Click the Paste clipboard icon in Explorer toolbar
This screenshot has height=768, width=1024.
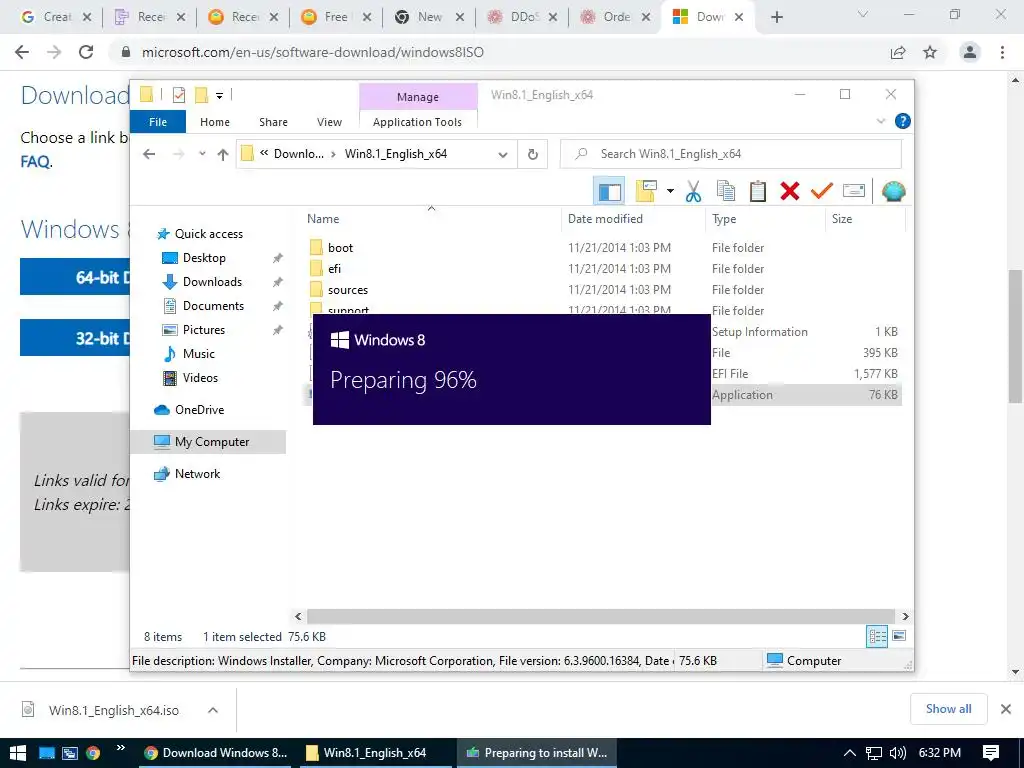(x=758, y=191)
